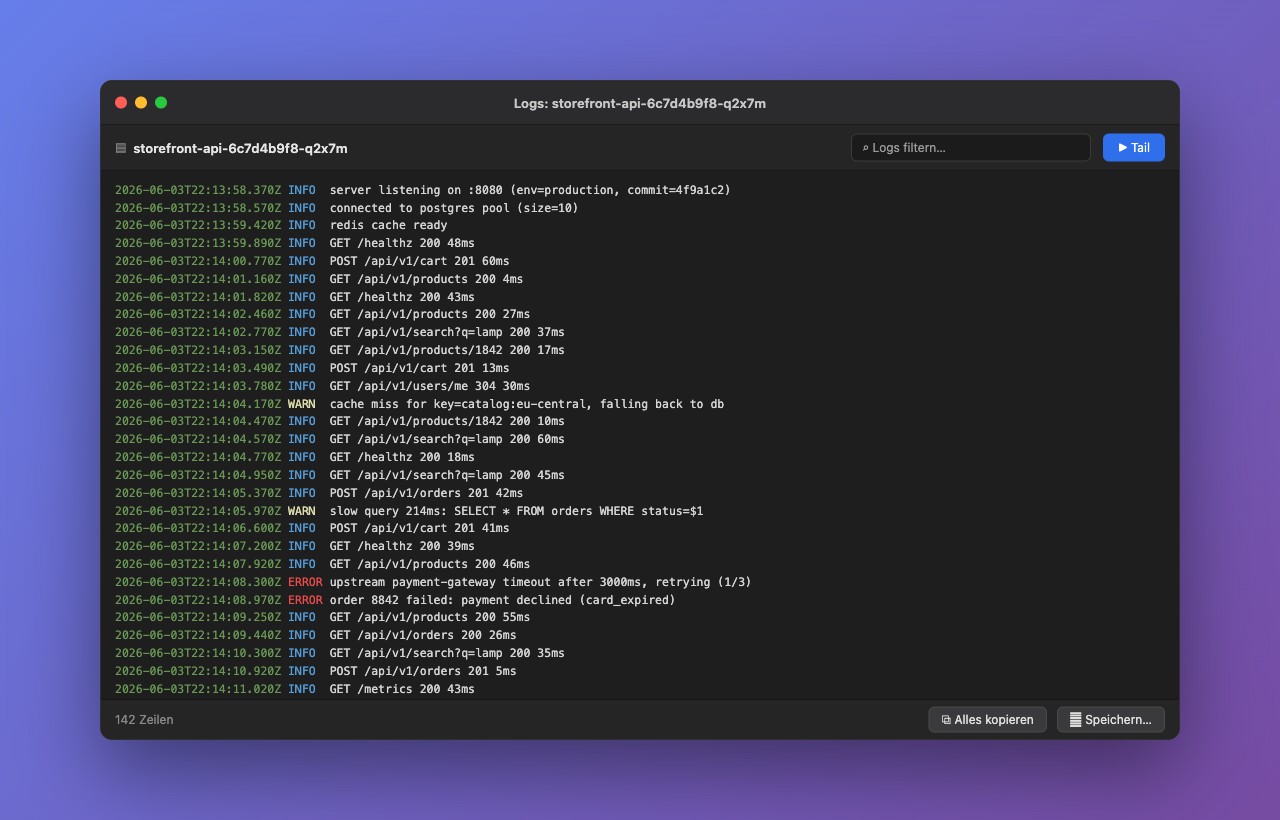1280x820 pixels.
Task: Click the save icon on Speichern button
Action: [1075, 720]
